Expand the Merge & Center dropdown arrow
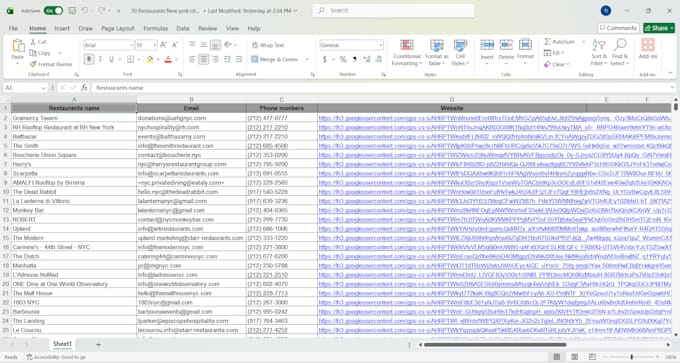Viewport: 680px width, 363px height. tap(307, 59)
